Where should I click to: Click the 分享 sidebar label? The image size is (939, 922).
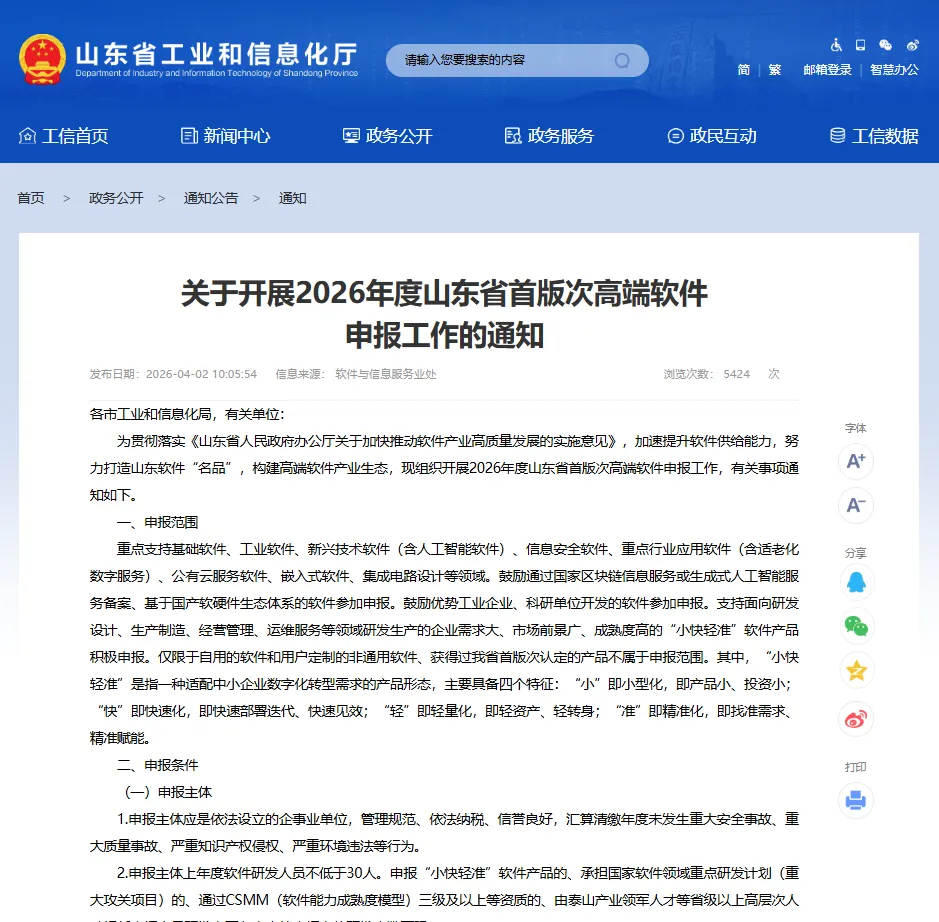coord(855,553)
